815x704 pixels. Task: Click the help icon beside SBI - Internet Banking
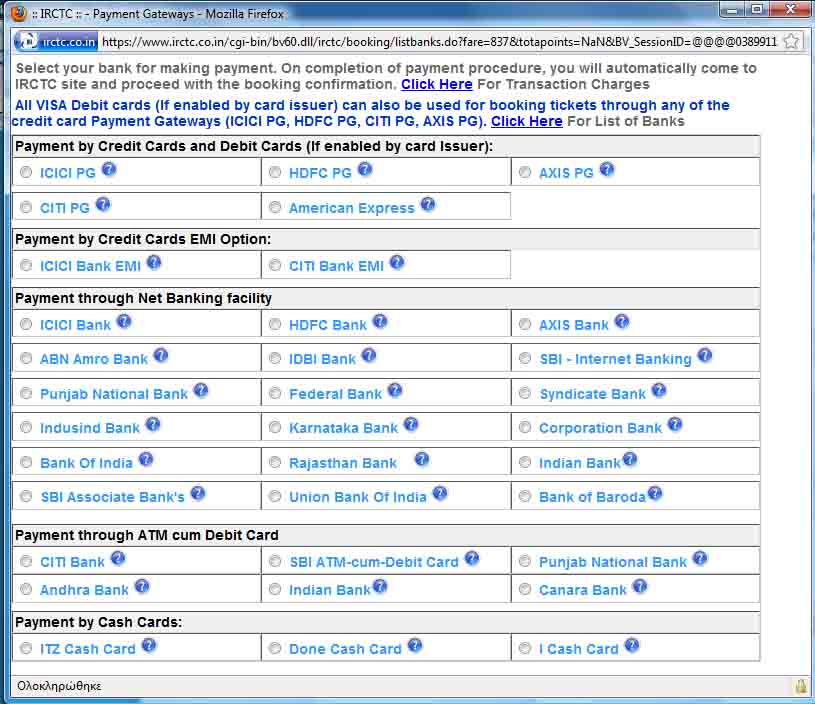click(x=705, y=356)
